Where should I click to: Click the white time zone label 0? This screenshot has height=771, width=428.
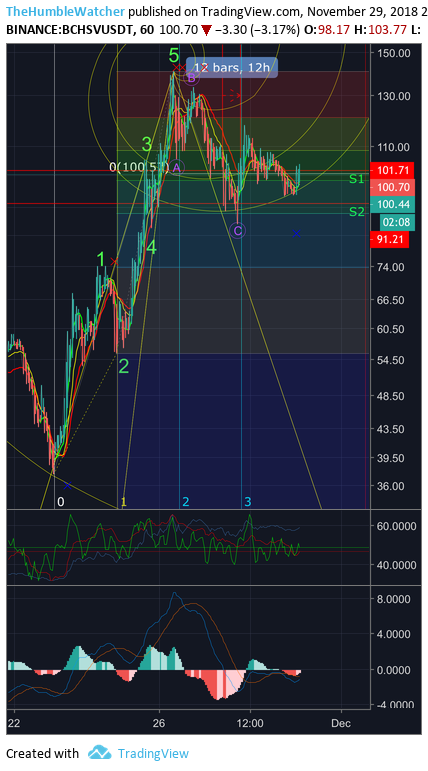coord(61,502)
